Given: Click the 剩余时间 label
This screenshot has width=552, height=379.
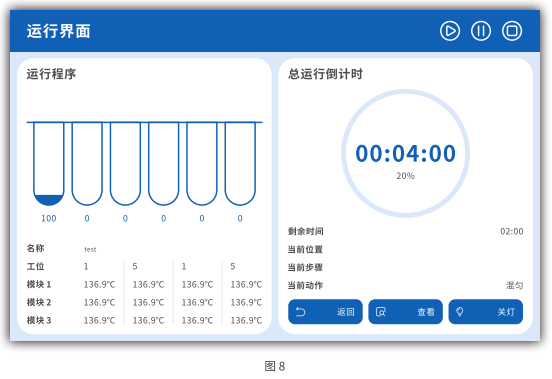Looking at the screenshot, I should [x=306, y=232].
